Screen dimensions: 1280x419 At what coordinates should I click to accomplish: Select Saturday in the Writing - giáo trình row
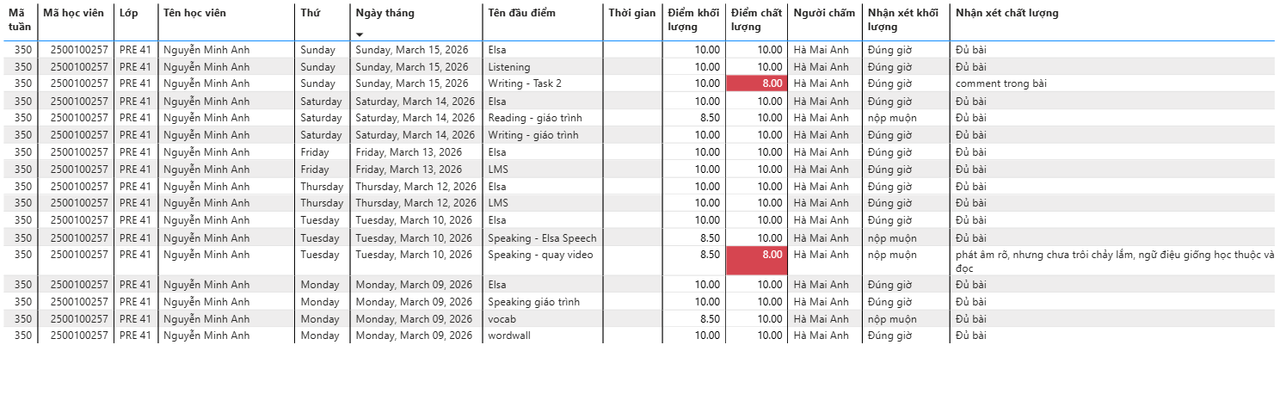[x=321, y=135]
